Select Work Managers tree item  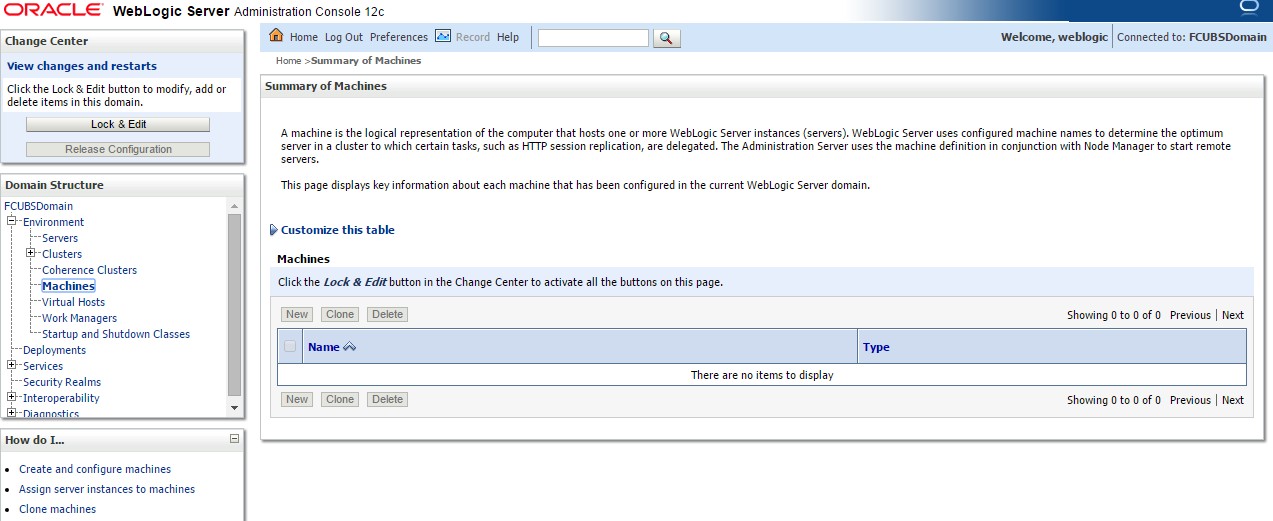80,318
